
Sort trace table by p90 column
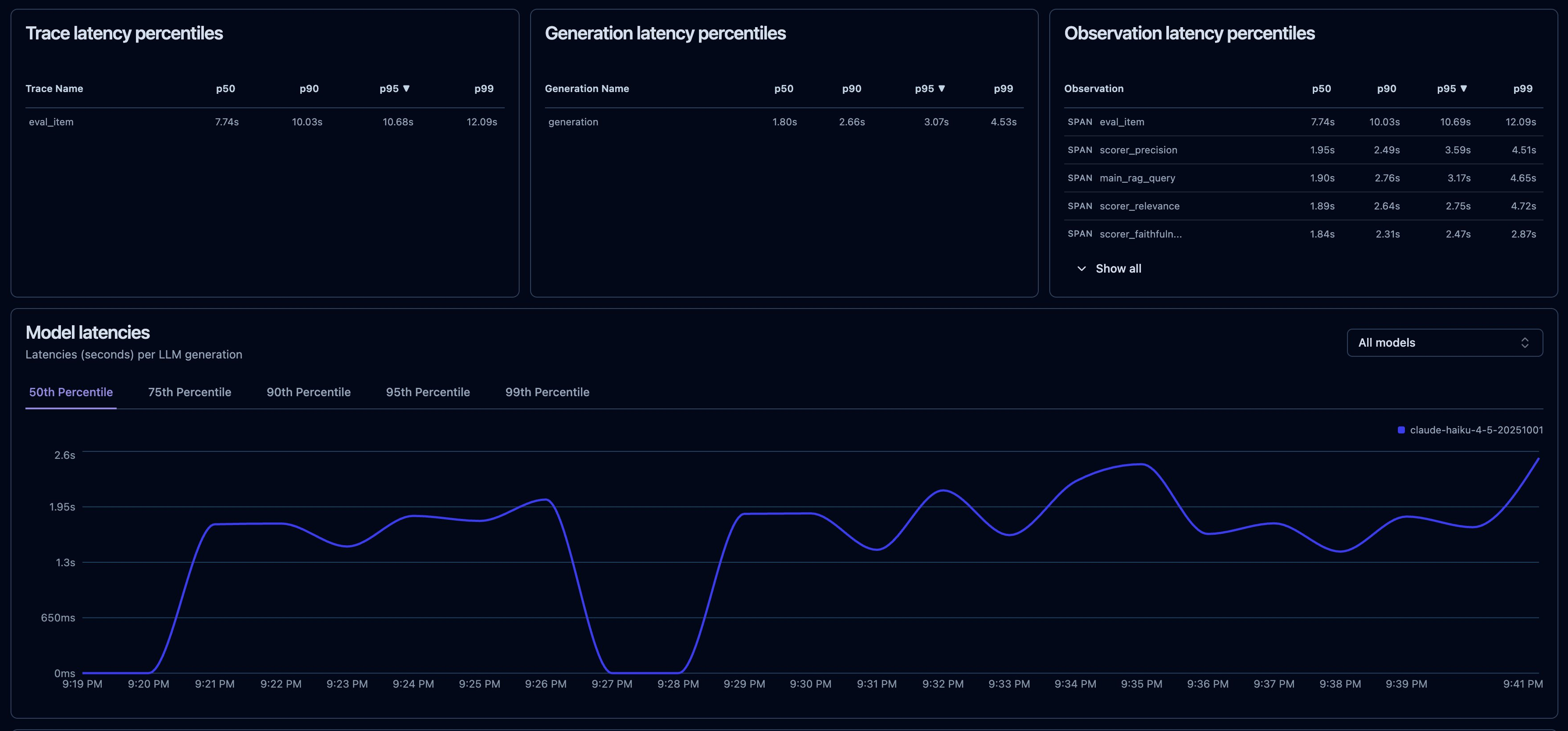pyautogui.click(x=309, y=89)
